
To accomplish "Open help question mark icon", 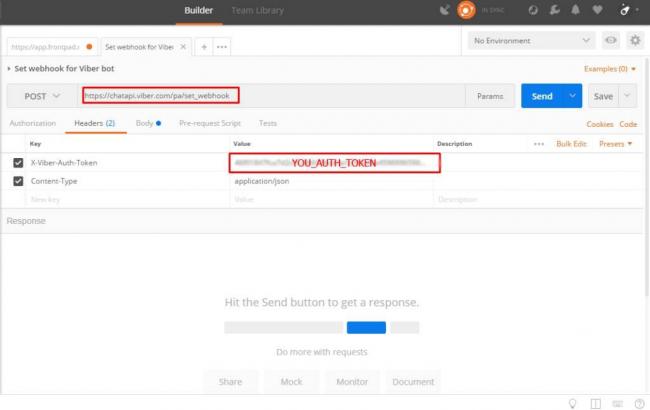I will tap(640, 403).
